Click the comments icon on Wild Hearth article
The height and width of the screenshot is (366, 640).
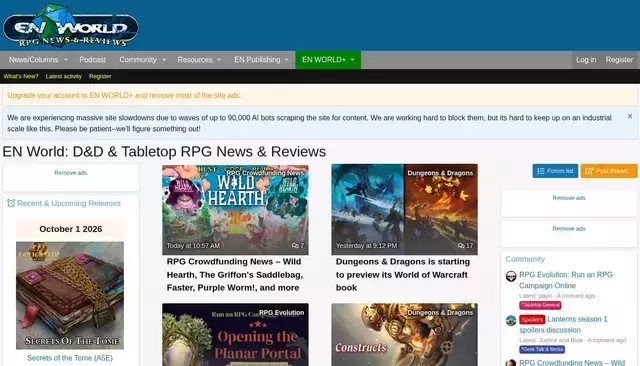pyautogui.click(x=295, y=246)
